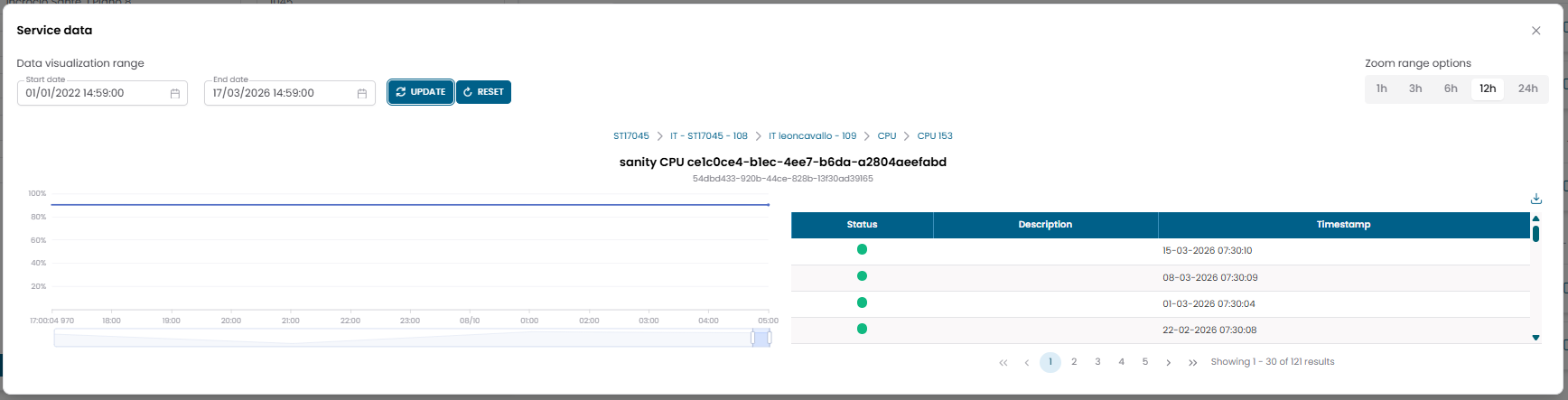
Task: Sort by the Timestamp column header
Action: point(1343,225)
